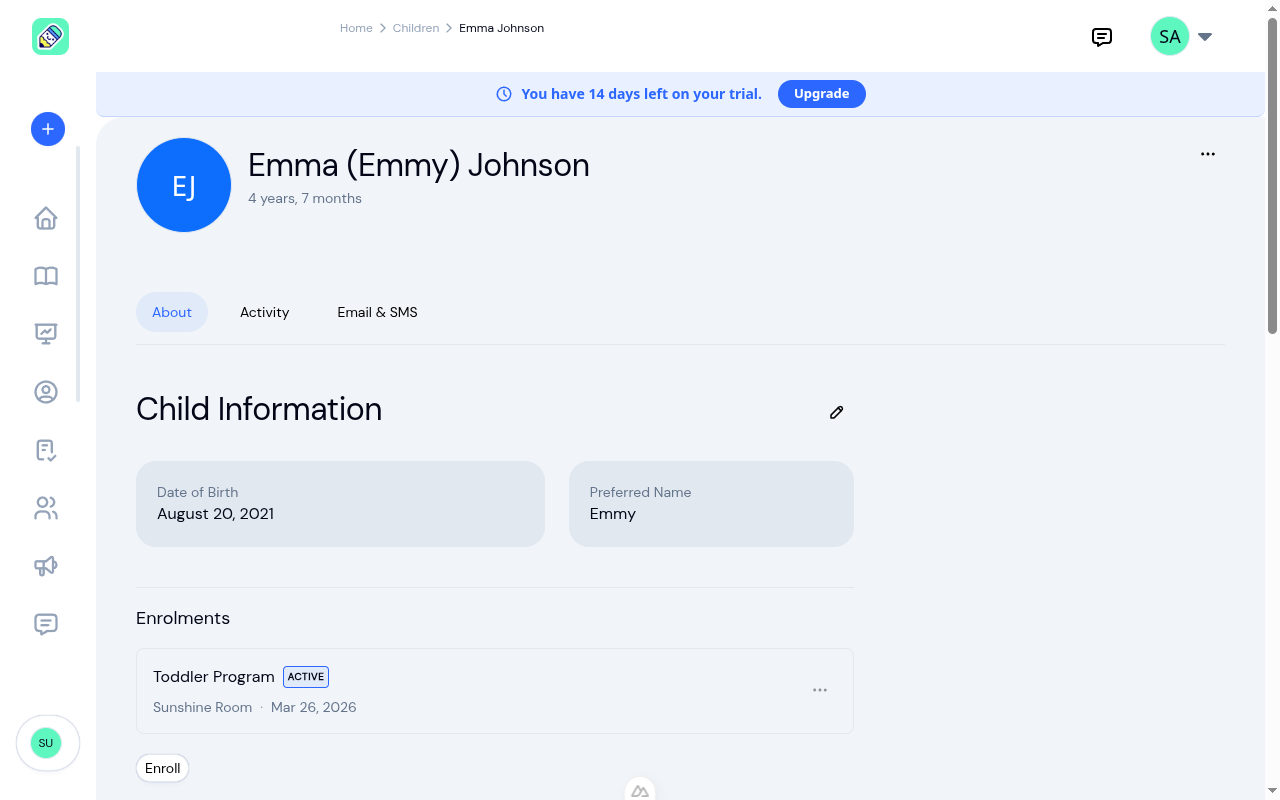Edit Child Information with pencil icon
Image resolution: width=1280 pixels, height=800 pixels.
[x=837, y=412]
